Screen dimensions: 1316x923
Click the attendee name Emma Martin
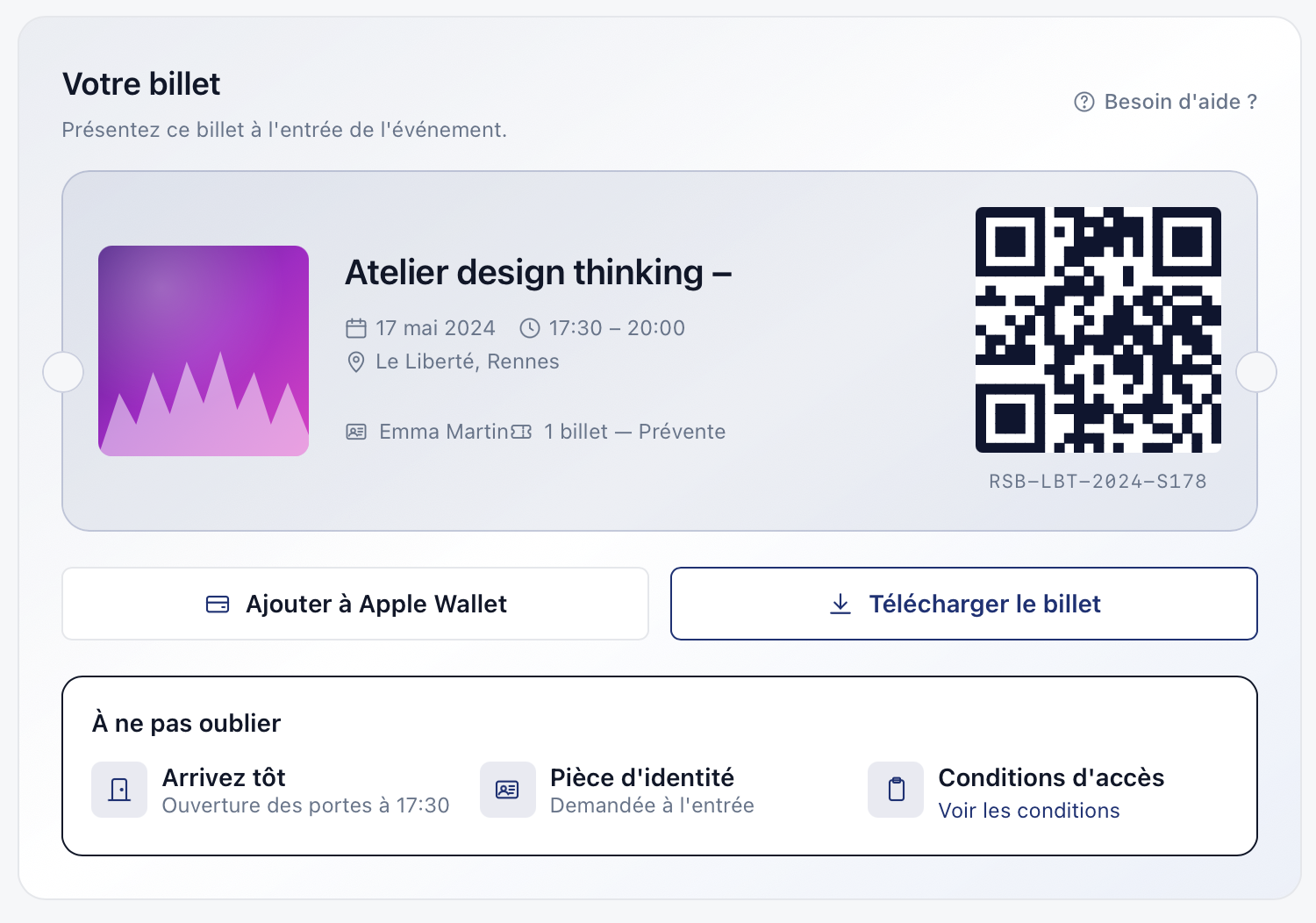444,432
